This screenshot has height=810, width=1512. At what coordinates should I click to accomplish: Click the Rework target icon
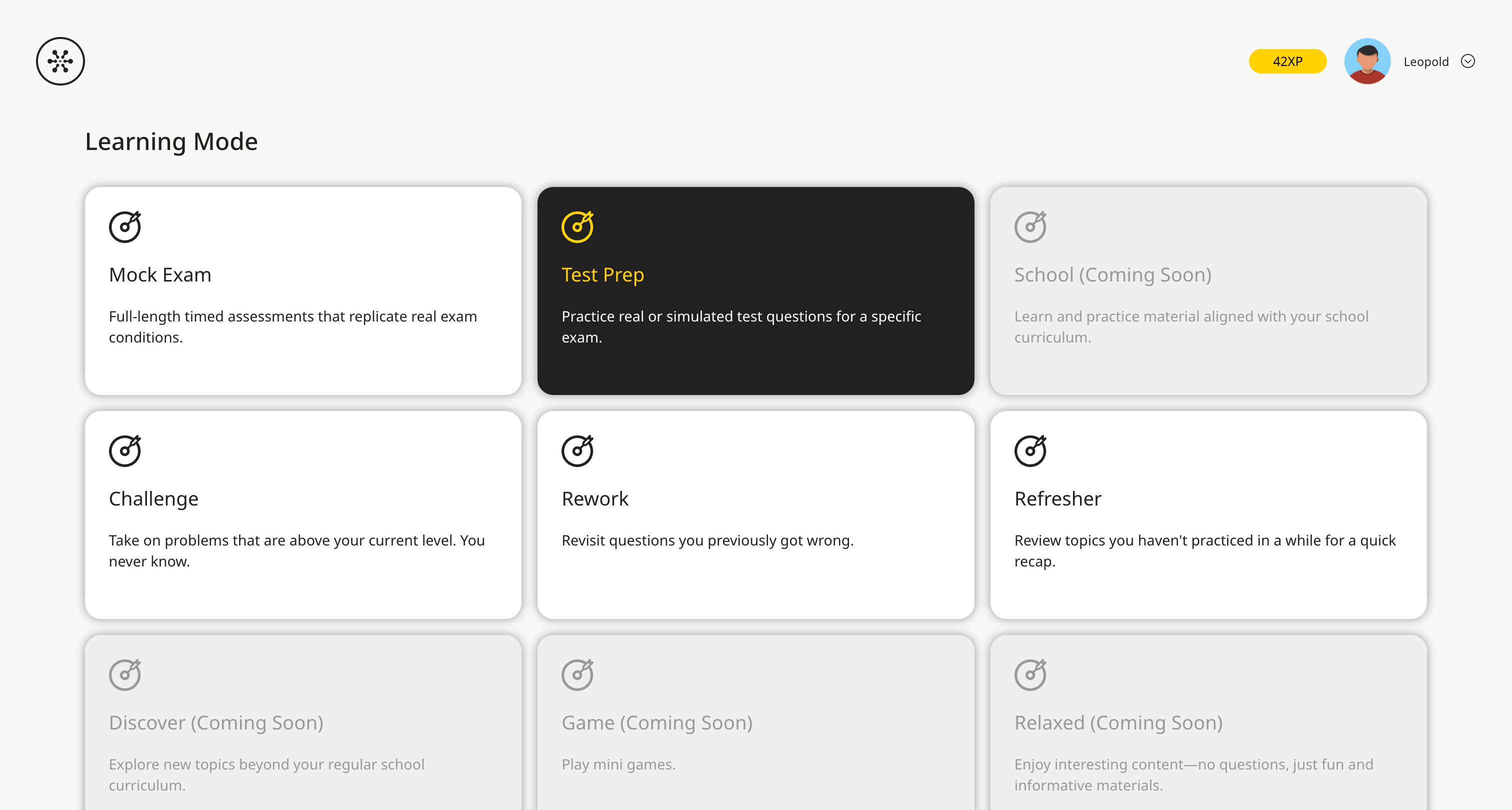click(x=577, y=451)
